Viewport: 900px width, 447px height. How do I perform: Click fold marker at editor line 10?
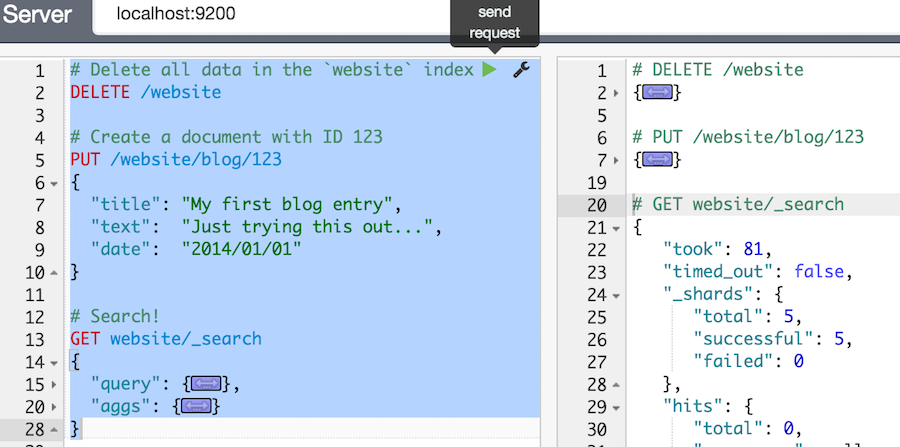54,273
